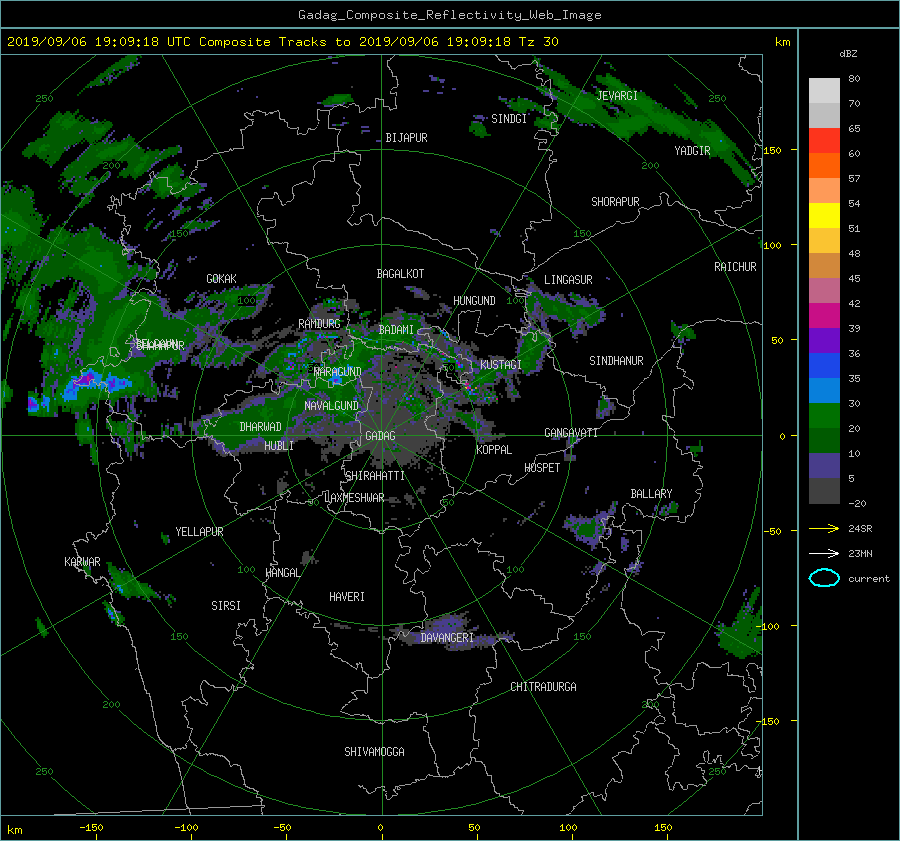Click the HUNGUND label
The width and height of the screenshot is (900, 841).
(x=474, y=301)
